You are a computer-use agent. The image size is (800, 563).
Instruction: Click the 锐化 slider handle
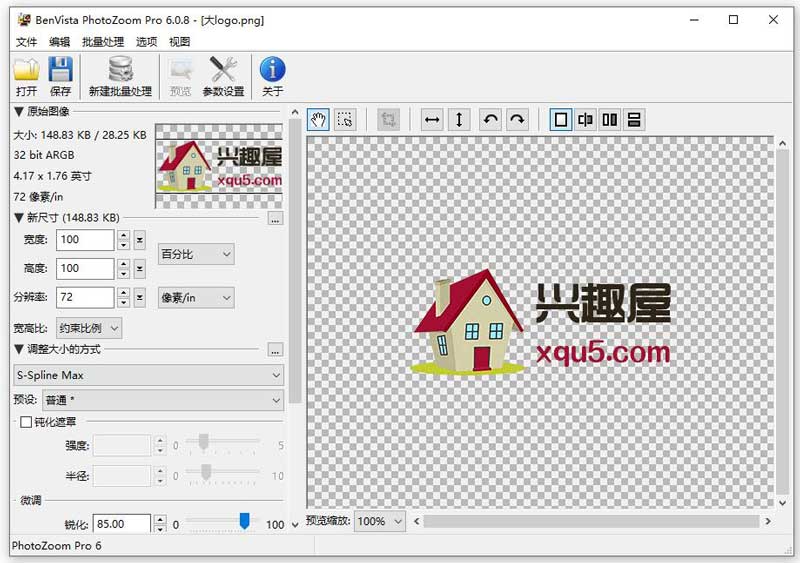244,521
